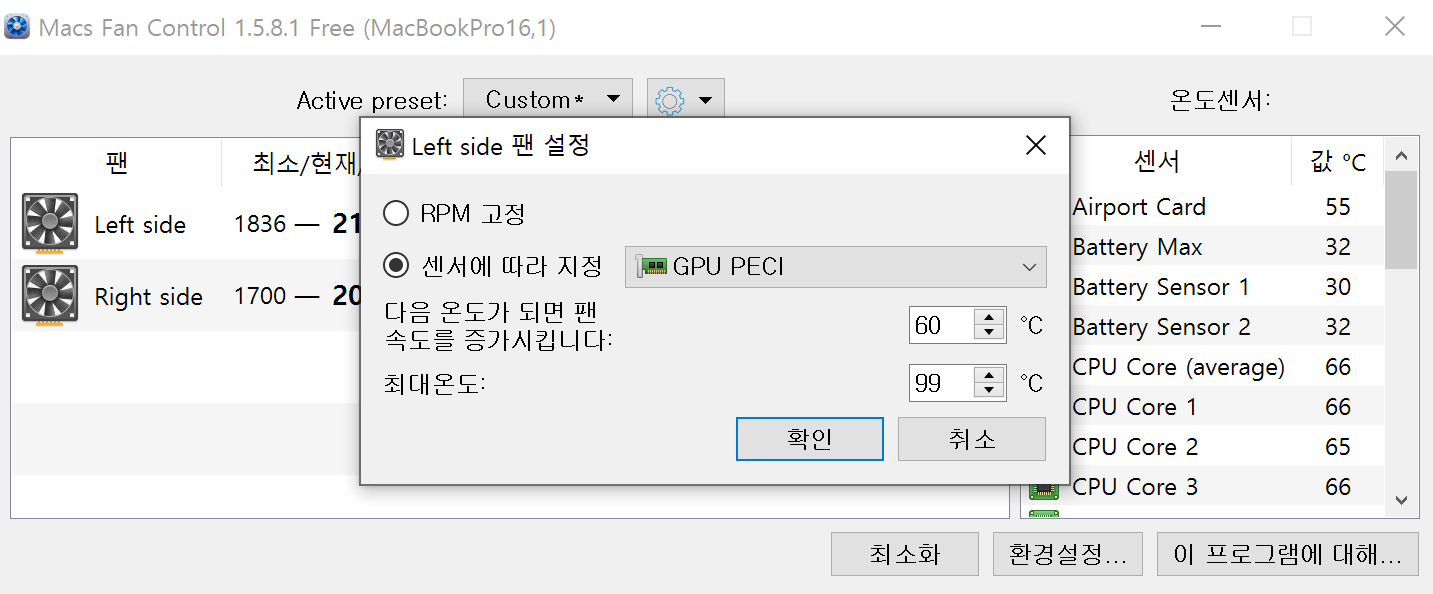
Task: Select the 센서에 따라 지정 radio button
Action: [x=396, y=266]
